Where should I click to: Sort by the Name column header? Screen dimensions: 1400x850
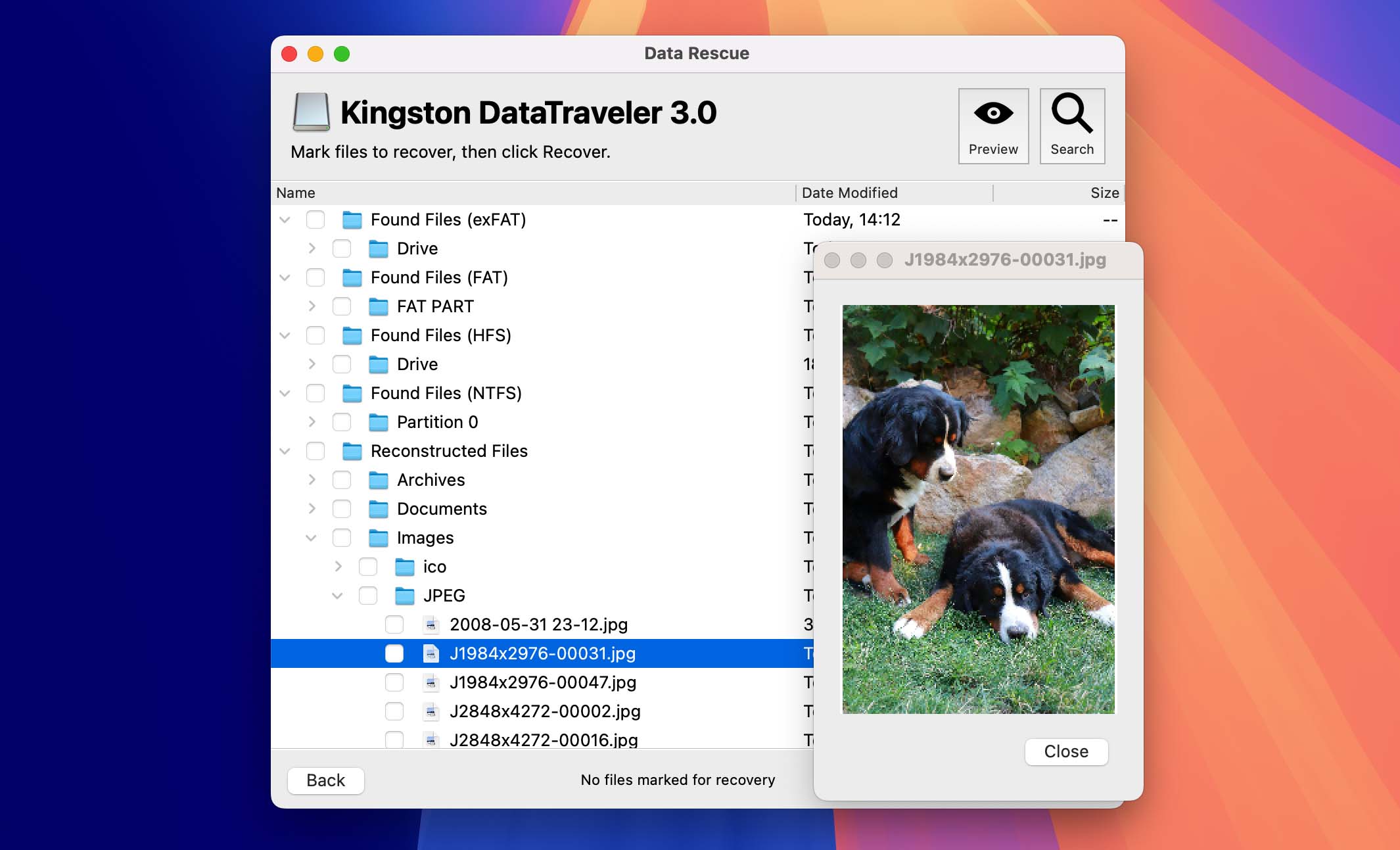point(533,193)
